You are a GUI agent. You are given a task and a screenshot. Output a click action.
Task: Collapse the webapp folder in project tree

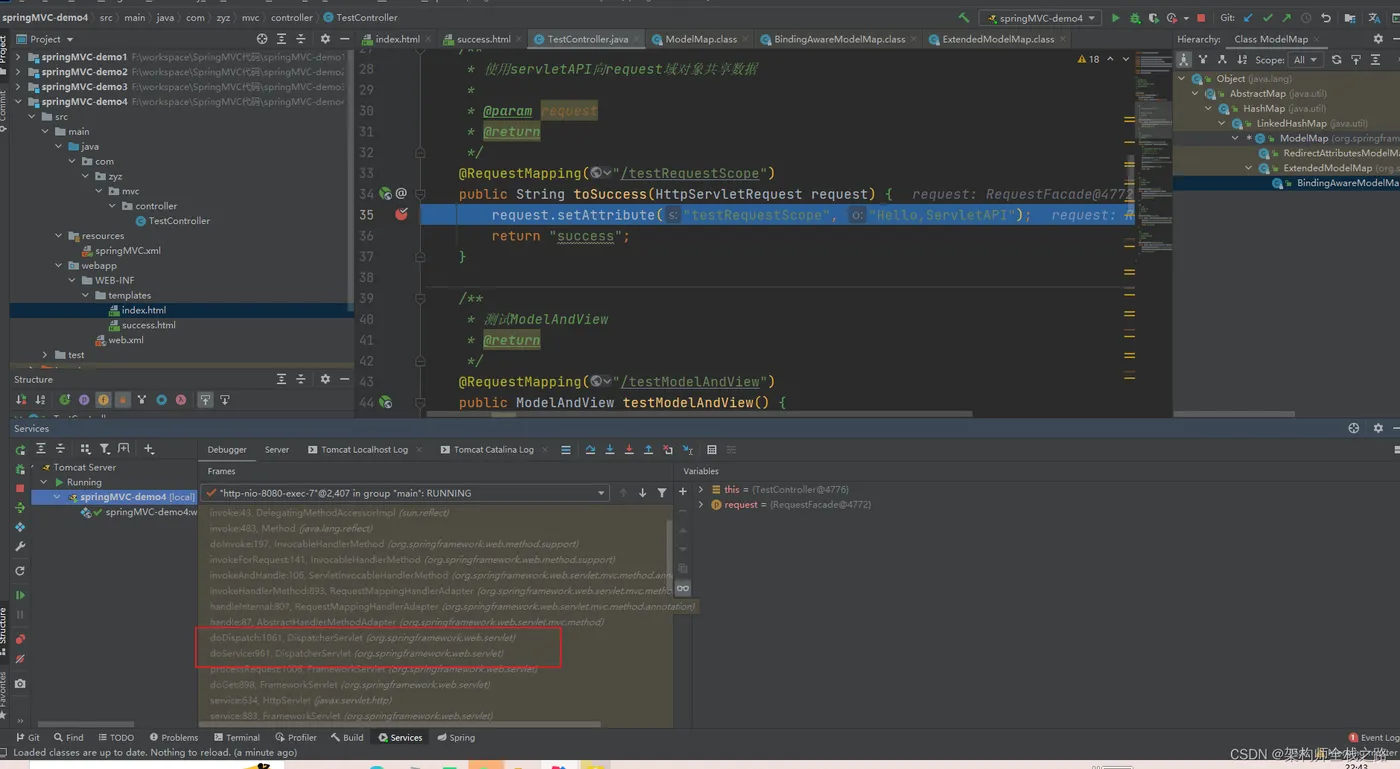[59, 265]
